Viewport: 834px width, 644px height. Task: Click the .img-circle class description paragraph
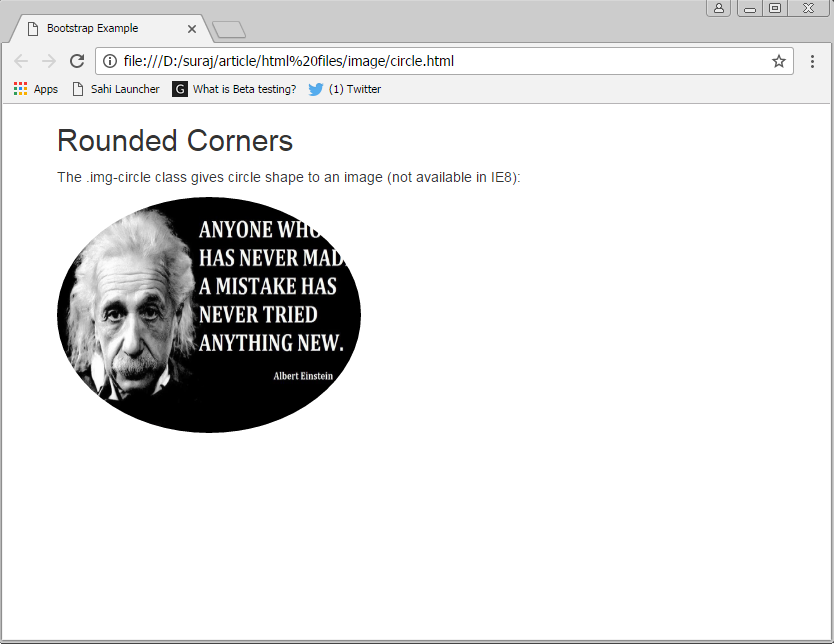(289, 177)
